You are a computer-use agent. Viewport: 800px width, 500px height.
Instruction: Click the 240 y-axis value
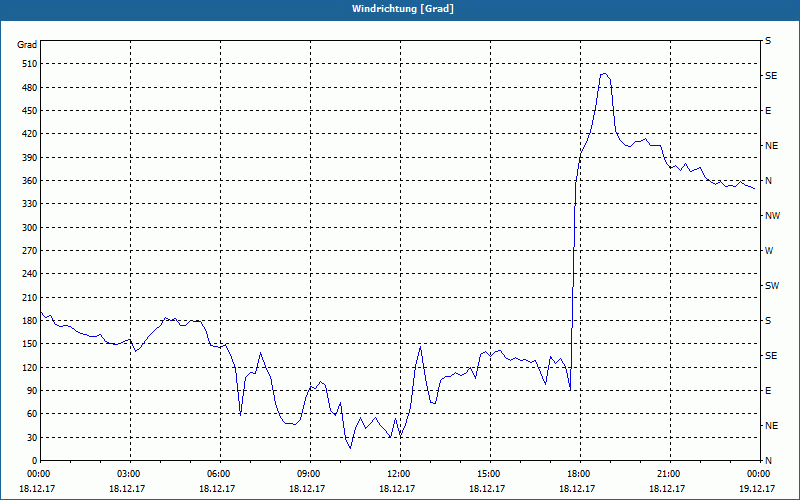pyautogui.click(x=30, y=274)
